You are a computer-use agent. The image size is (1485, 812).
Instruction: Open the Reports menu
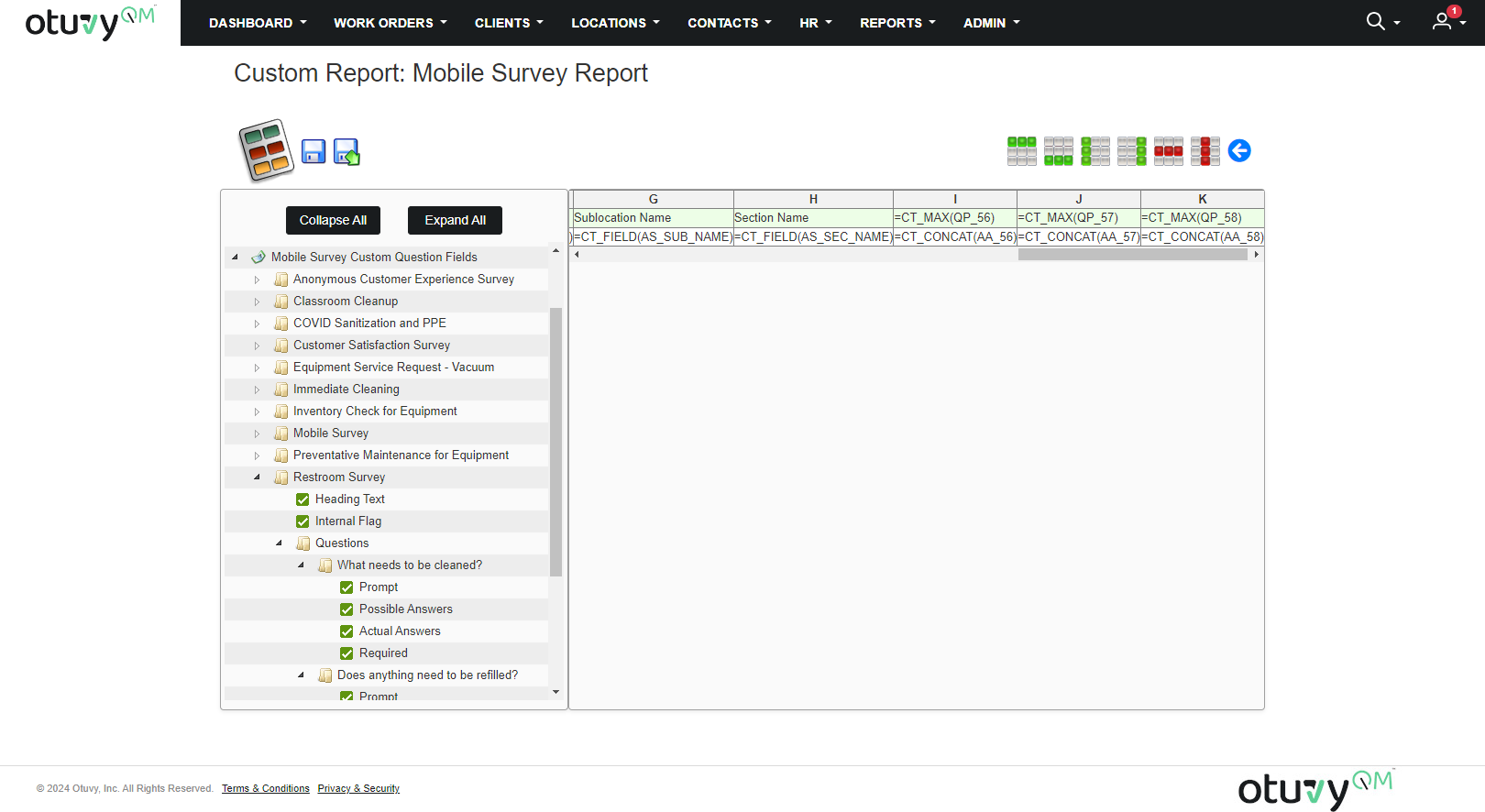tap(897, 23)
